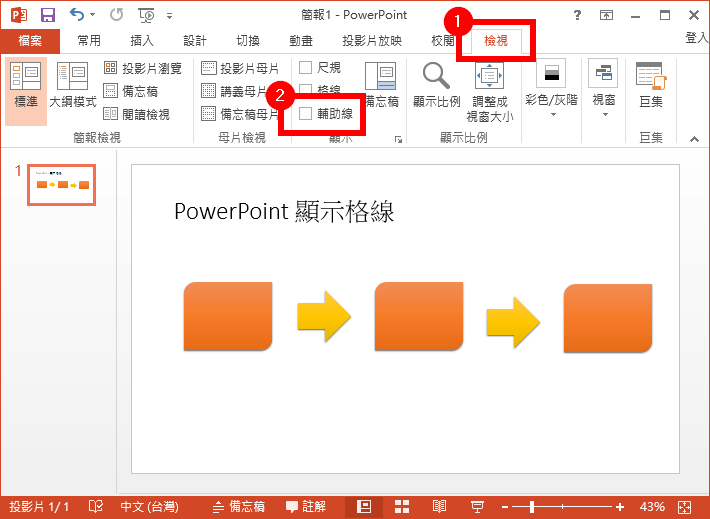Image resolution: width=710 pixels, height=519 pixels.
Task: Enable the 尺規 ruler checkbox
Action: pyautogui.click(x=306, y=67)
